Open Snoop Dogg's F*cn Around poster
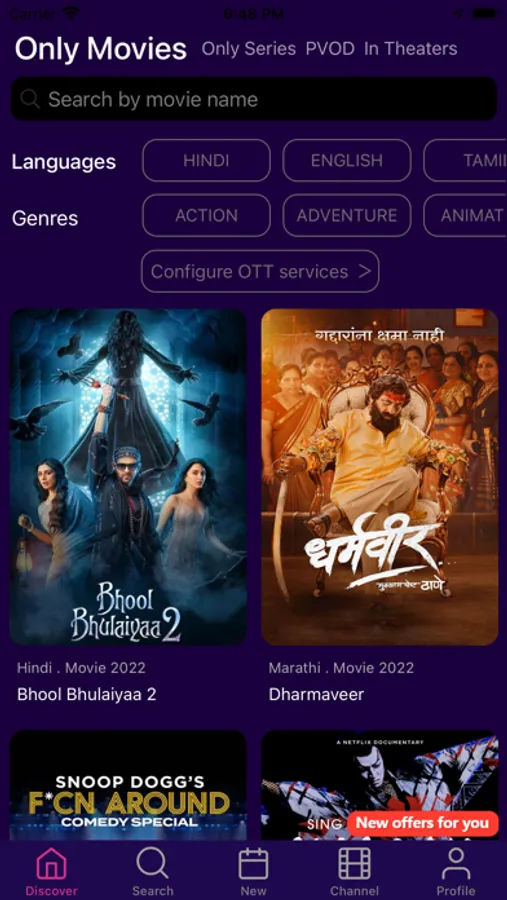Image resolution: width=507 pixels, height=900 pixels. point(128,785)
